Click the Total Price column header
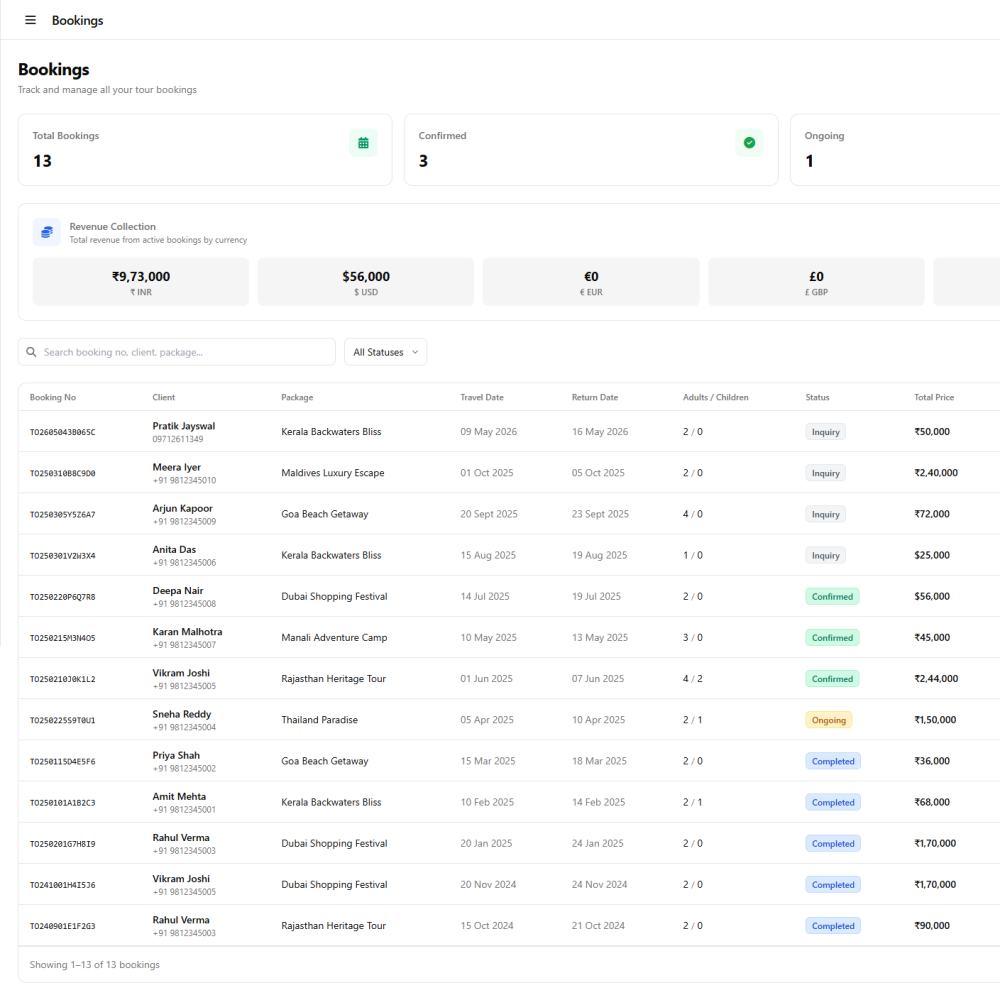This screenshot has width=1000, height=1000. pos(934,397)
